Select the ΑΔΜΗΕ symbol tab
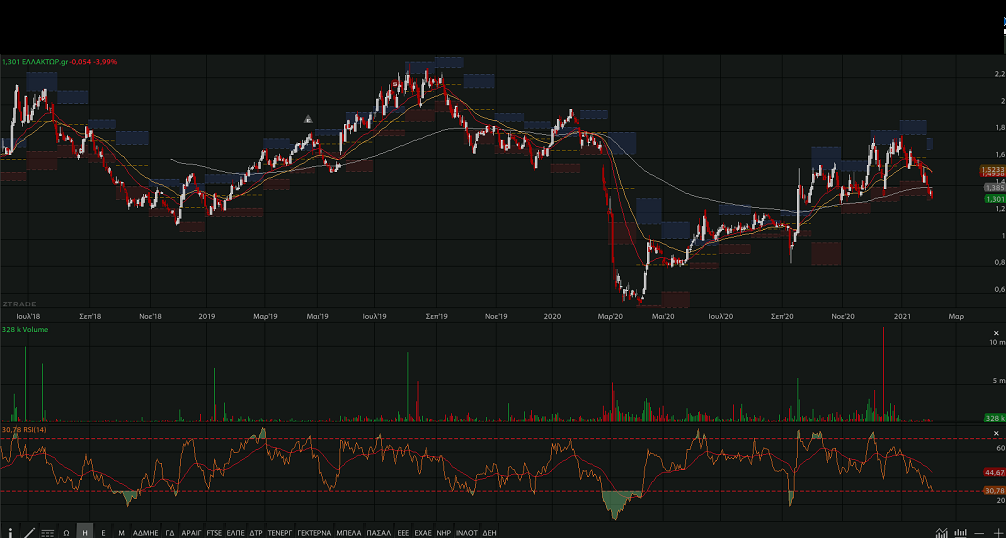 145,532
